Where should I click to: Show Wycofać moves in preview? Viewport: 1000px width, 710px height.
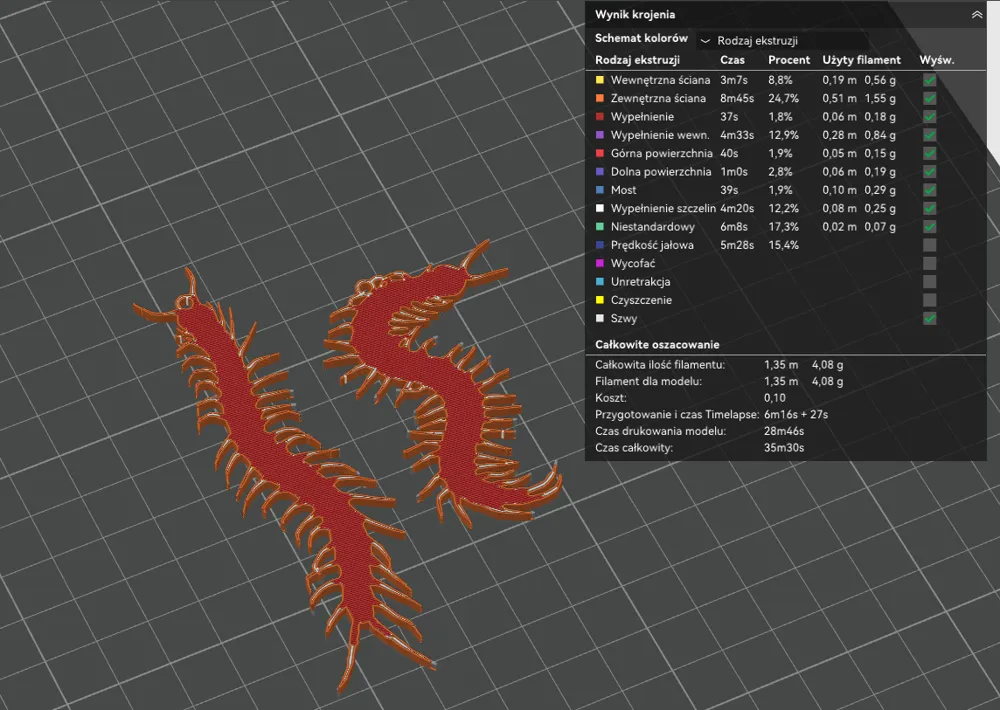click(x=930, y=263)
